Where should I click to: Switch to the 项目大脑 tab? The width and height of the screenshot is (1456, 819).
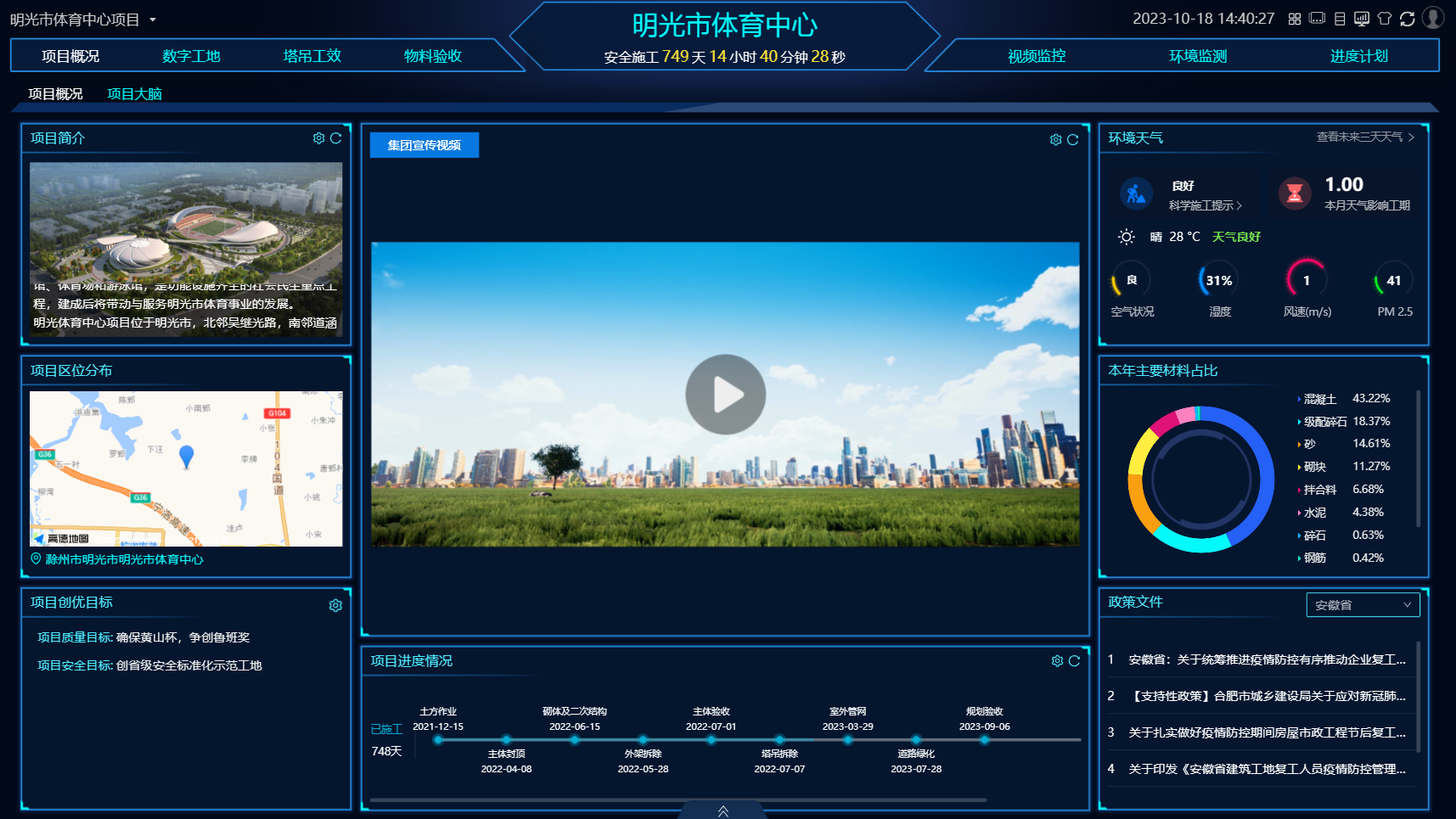click(134, 94)
